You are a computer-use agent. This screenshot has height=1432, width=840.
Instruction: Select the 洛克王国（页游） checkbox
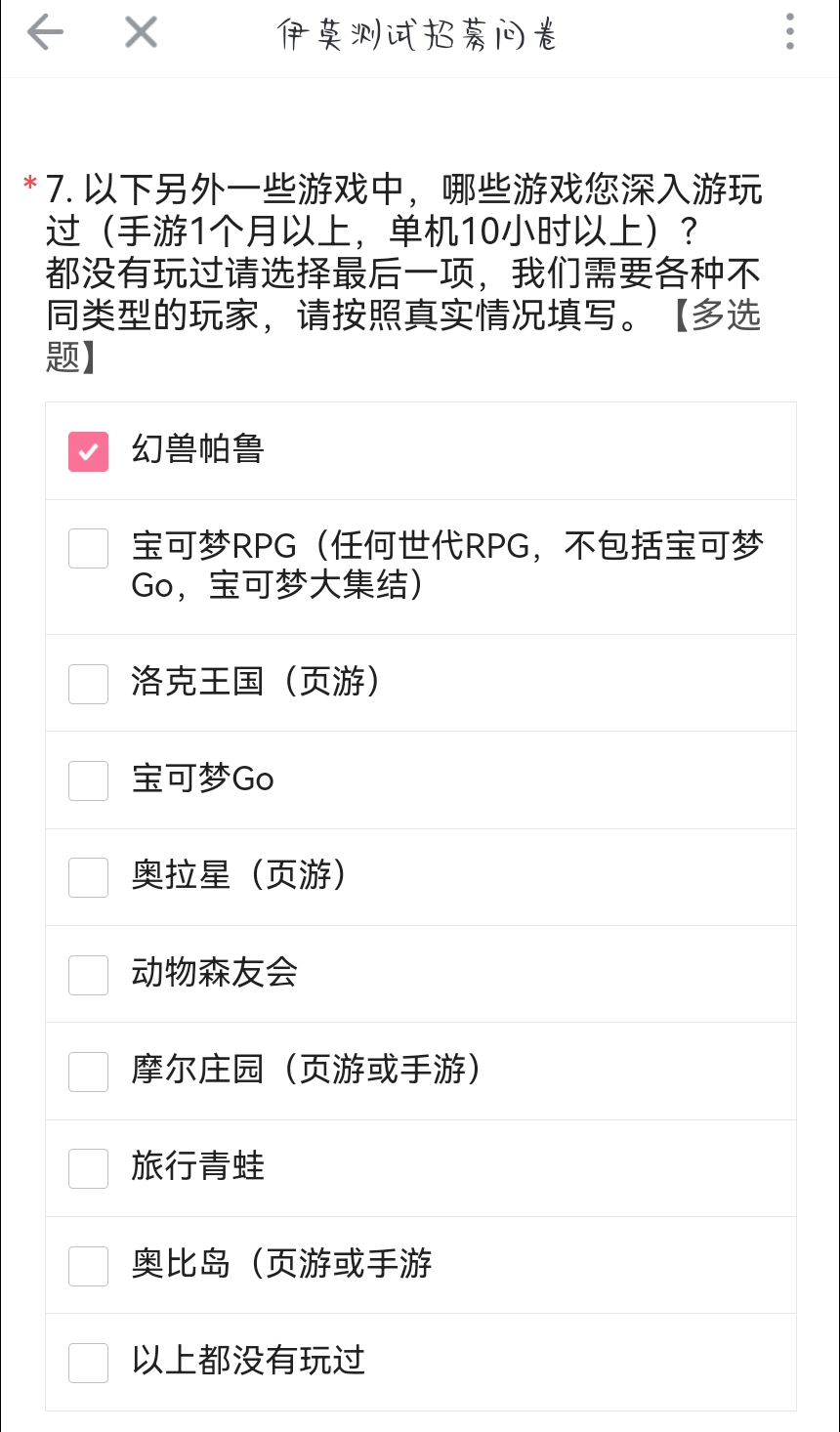click(88, 684)
